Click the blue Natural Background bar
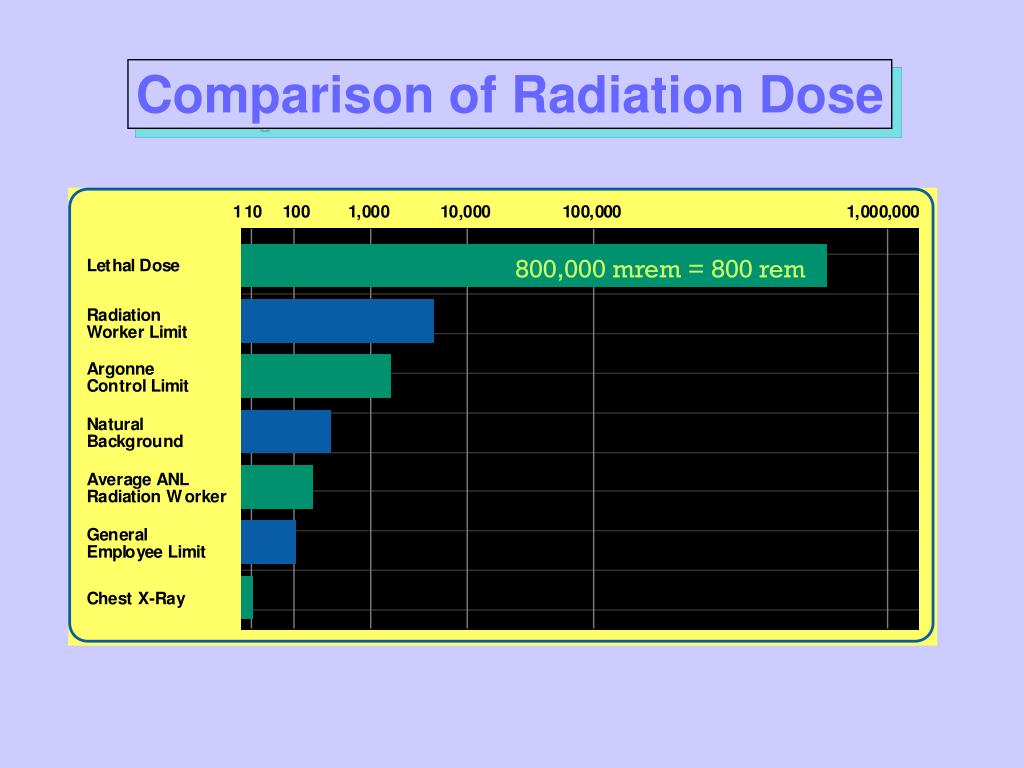 [286, 432]
